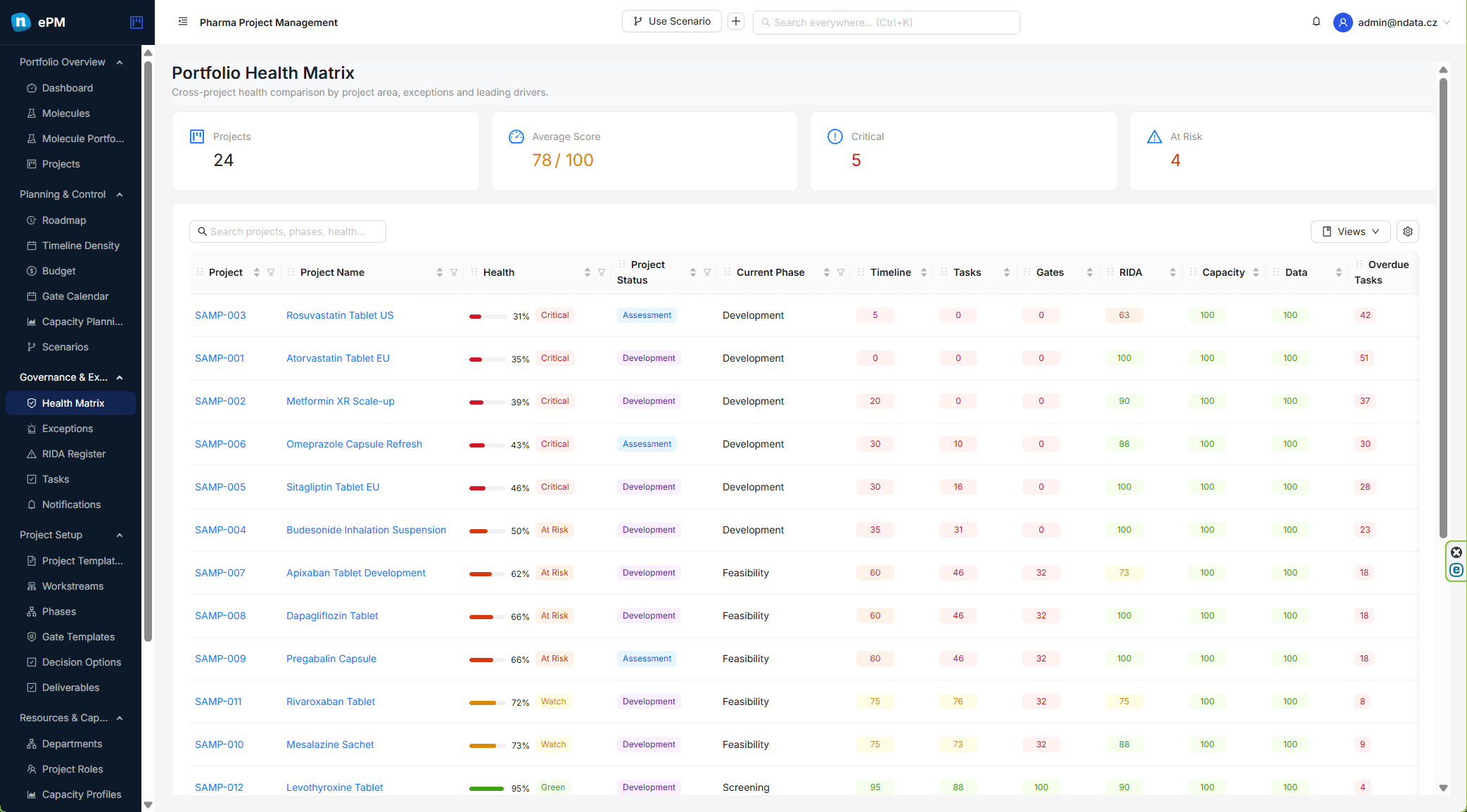Click overdue tasks value 51
The height and width of the screenshot is (812, 1467).
coord(1364,358)
